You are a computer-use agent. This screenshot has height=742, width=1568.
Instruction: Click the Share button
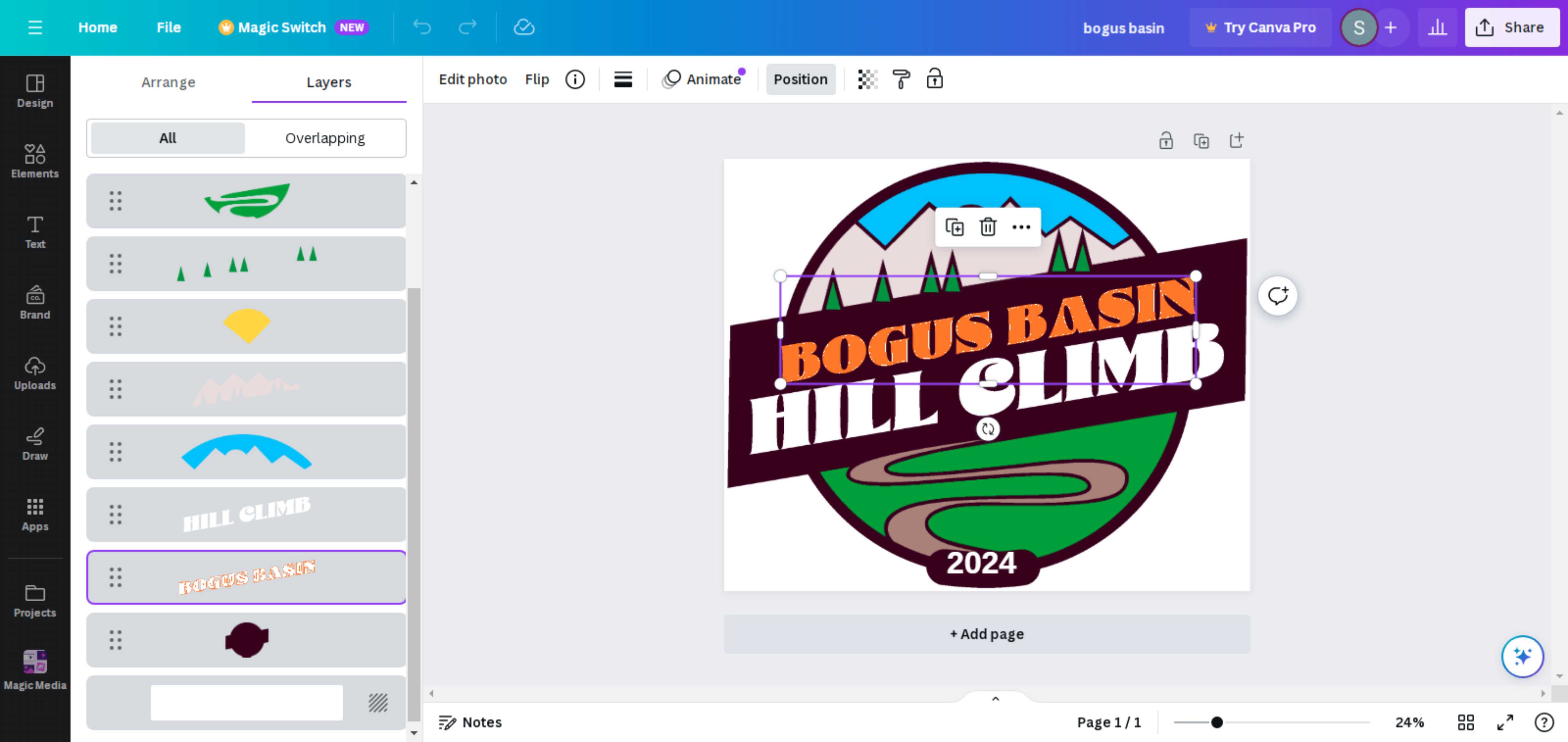tap(1512, 27)
